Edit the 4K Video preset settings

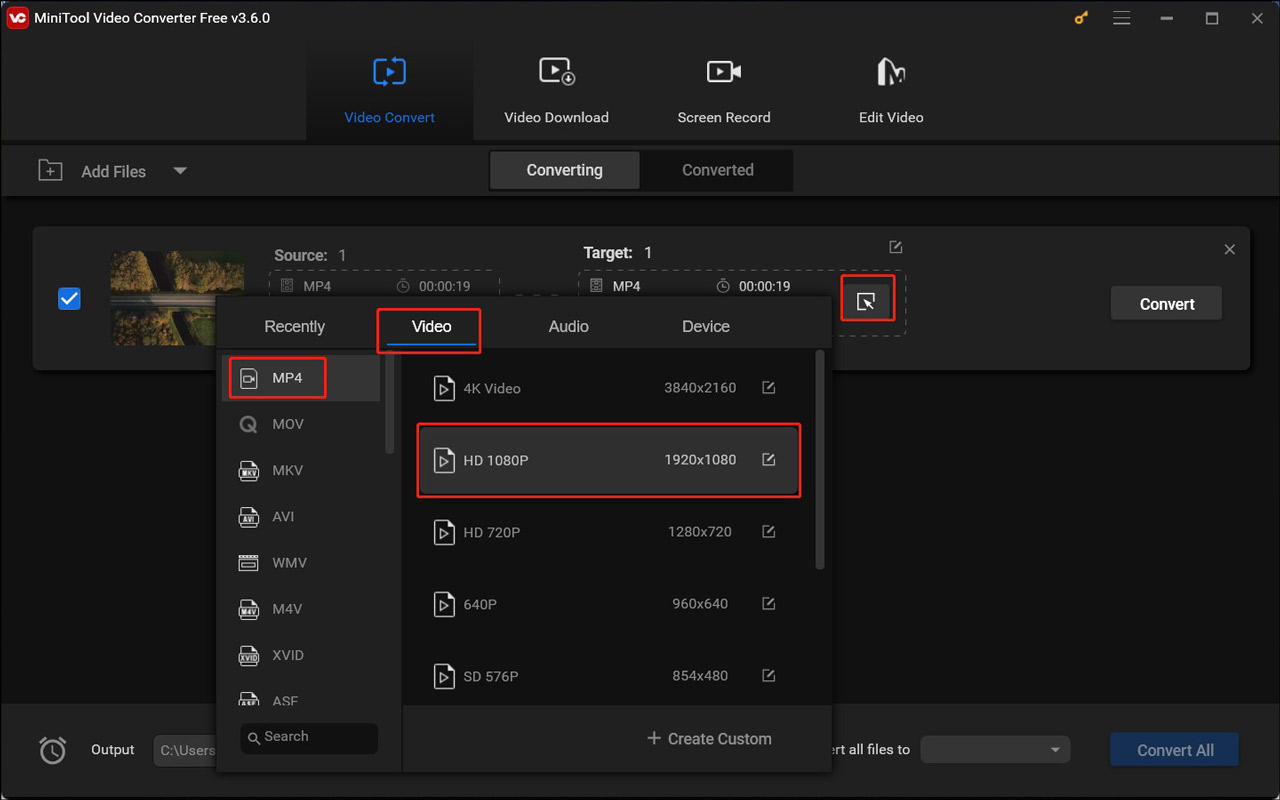[x=768, y=387]
